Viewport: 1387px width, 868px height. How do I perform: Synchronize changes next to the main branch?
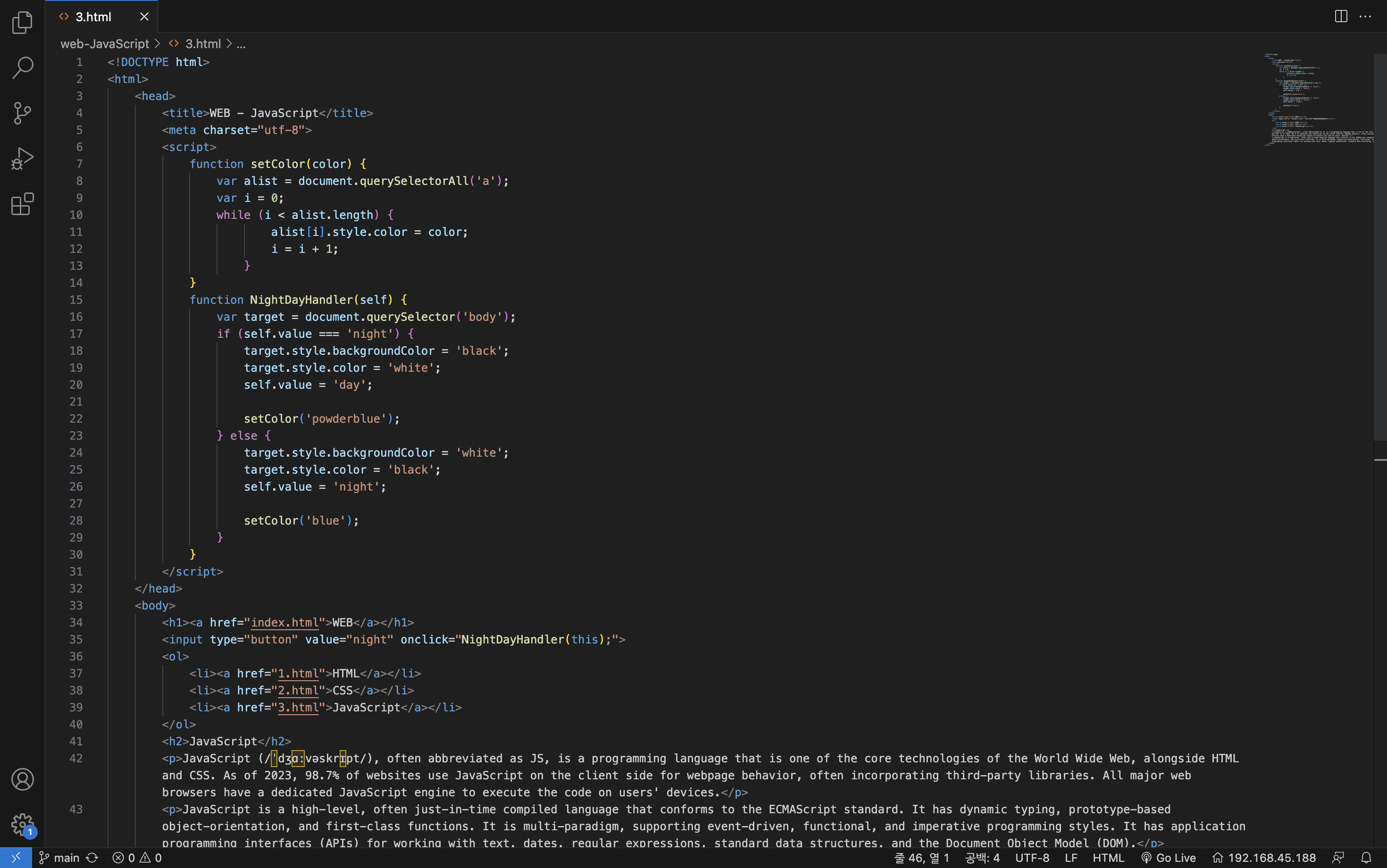coord(92,857)
